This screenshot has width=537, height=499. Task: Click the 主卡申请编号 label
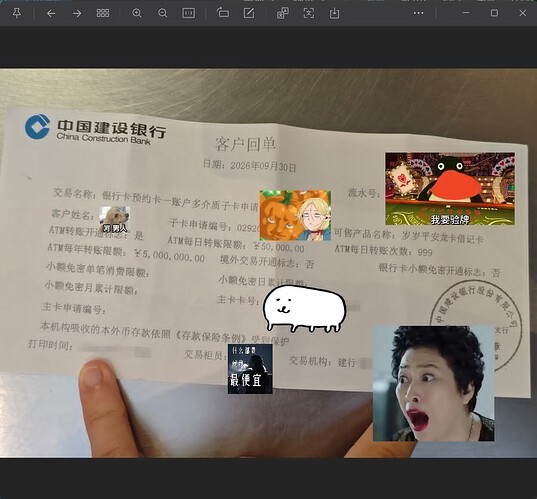[x=73, y=308]
